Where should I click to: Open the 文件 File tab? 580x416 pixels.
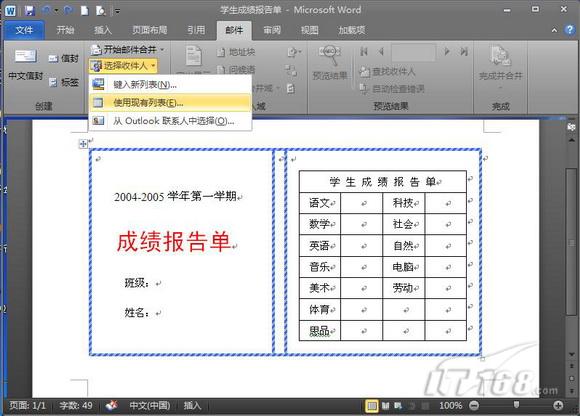(x=24, y=30)
